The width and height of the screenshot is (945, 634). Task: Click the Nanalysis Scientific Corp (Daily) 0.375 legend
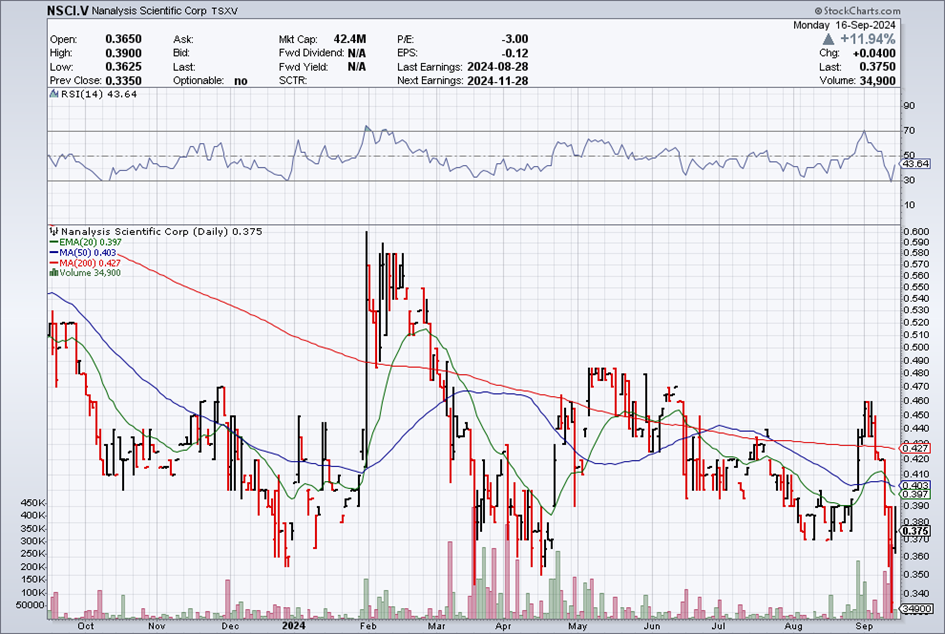click(x=162, y=231)
